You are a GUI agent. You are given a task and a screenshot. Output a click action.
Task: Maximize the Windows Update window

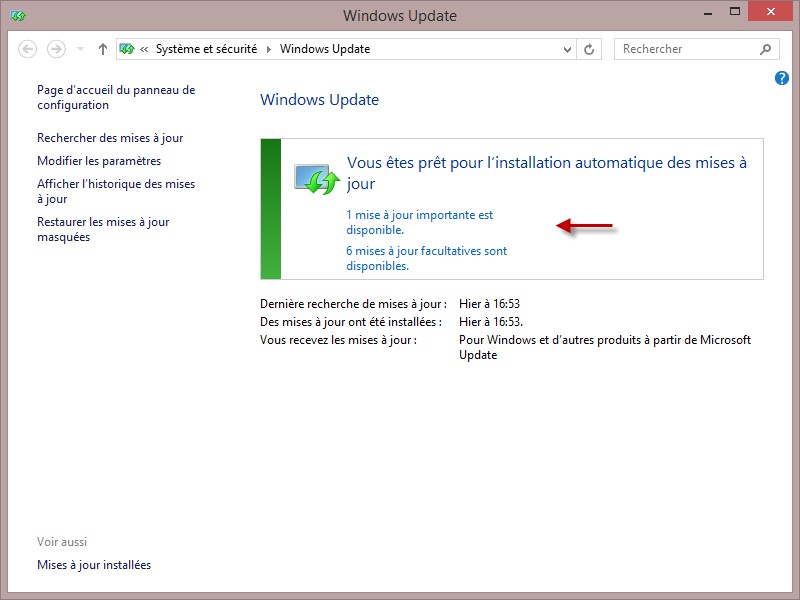[735, 11]
